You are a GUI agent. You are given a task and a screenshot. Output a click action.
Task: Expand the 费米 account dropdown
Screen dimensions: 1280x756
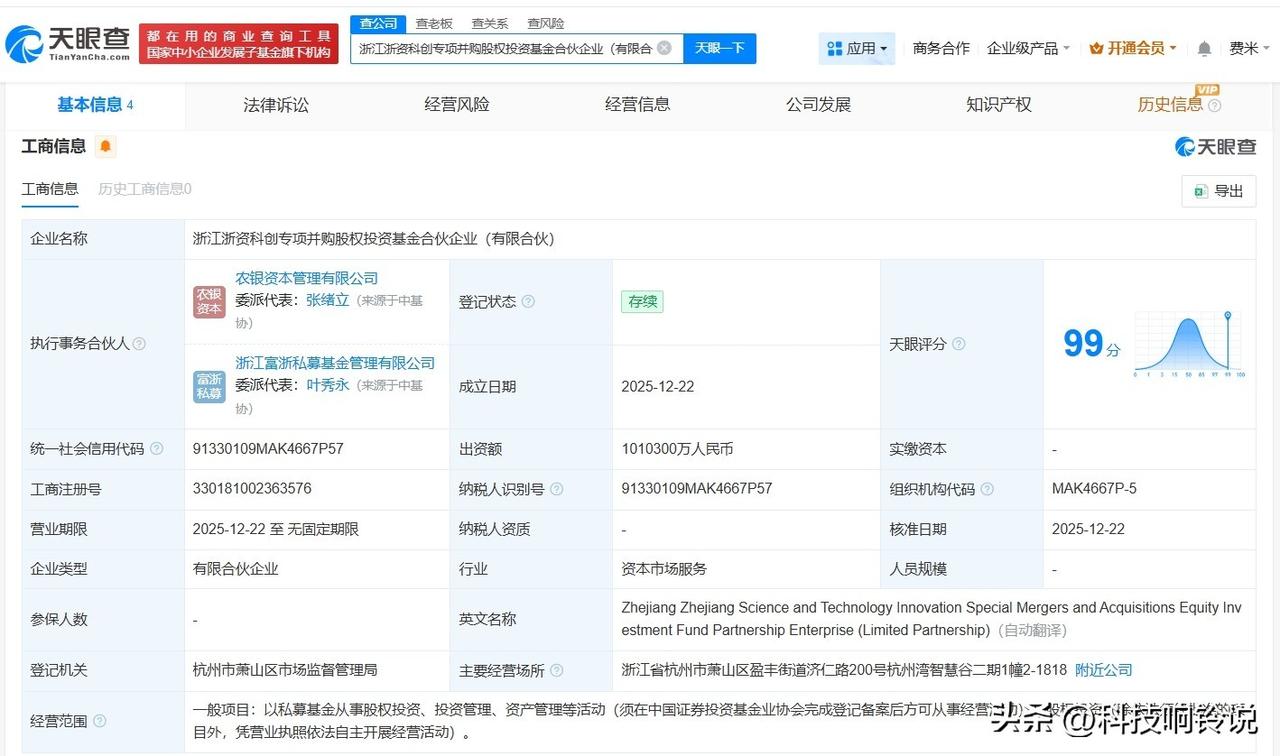[x=1247, y=47]
